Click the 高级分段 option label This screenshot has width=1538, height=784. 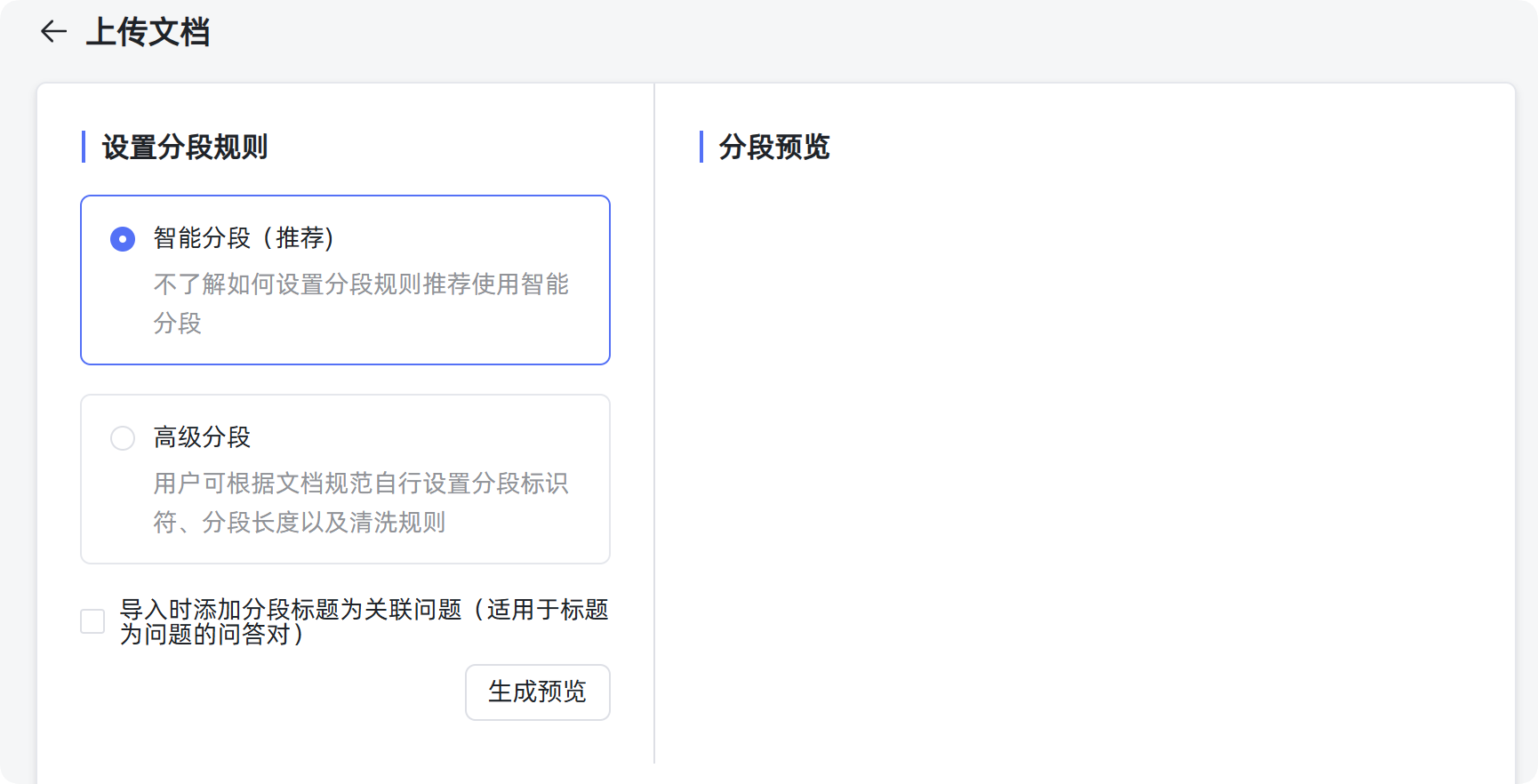(202, 437)
